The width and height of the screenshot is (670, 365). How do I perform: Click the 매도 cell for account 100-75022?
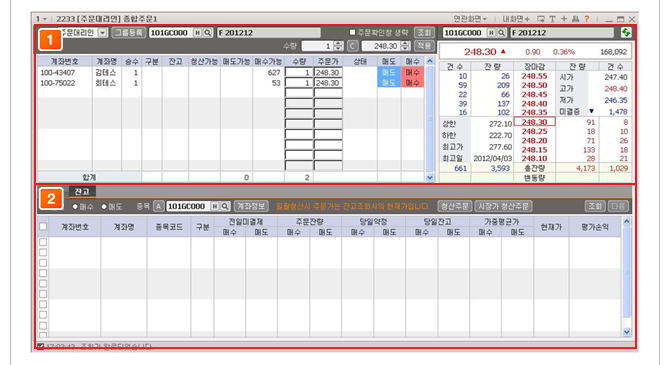[x=389, y=82]
